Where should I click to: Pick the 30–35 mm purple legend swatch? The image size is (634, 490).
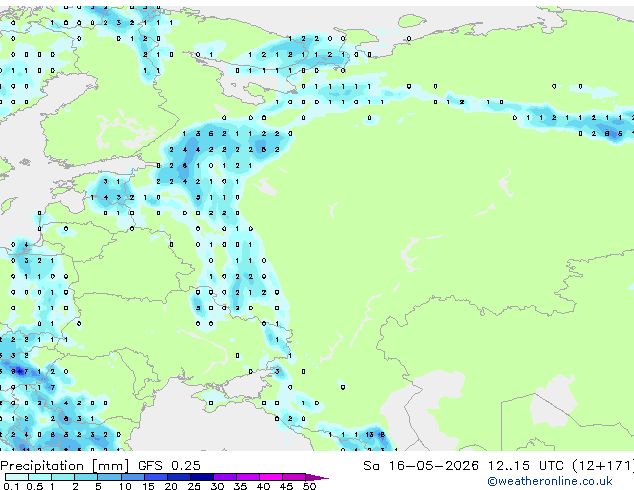coord(225,477)
